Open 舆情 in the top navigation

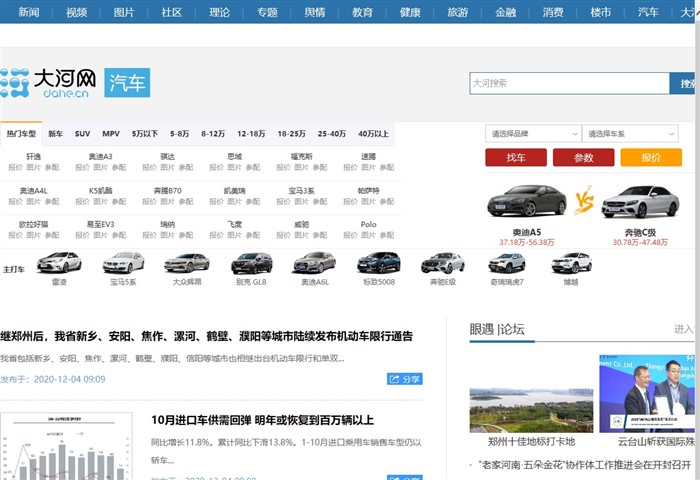pyautogui.click(x=315, y=12)
